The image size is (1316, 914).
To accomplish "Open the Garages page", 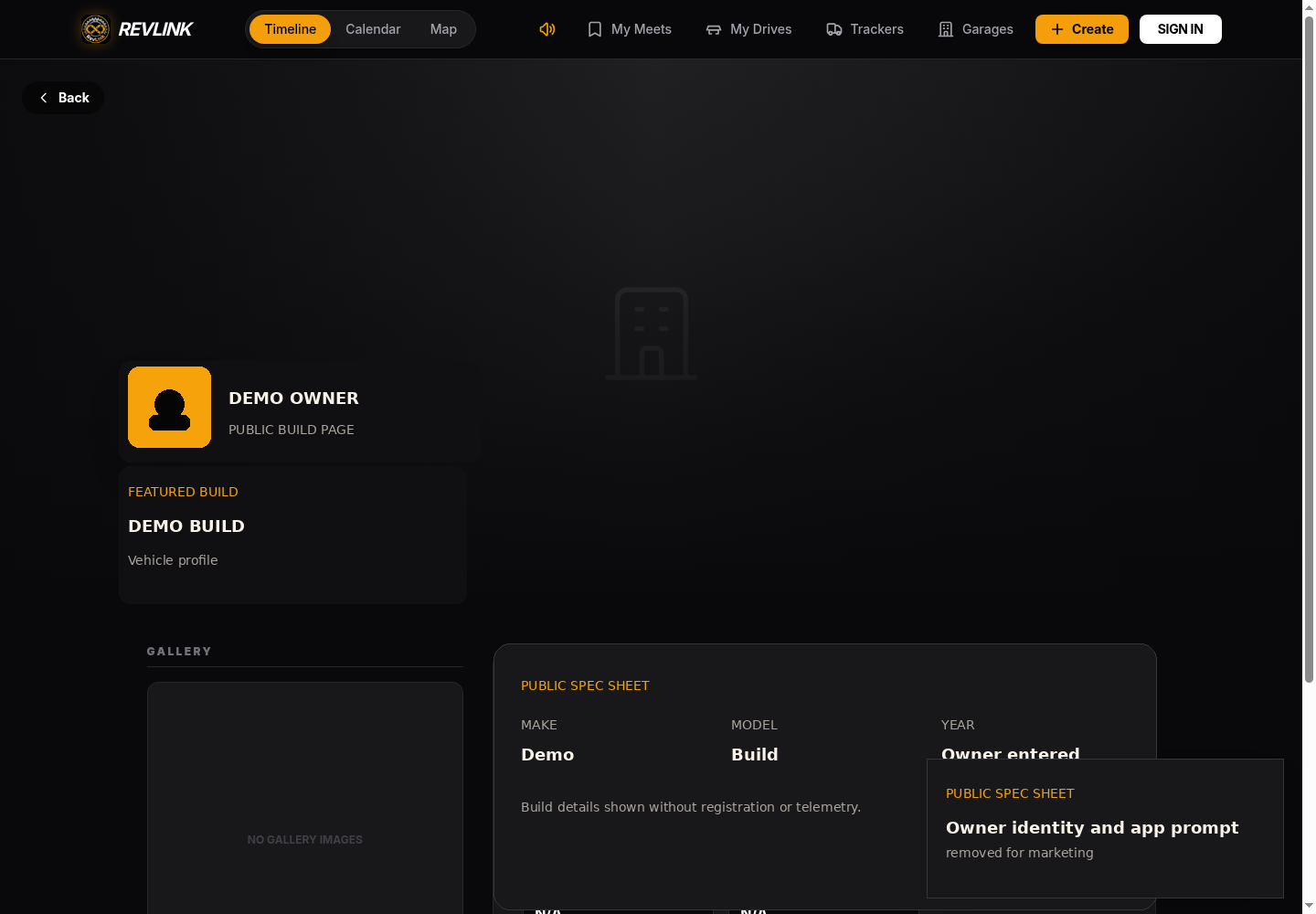I will [x=976, y=29].
